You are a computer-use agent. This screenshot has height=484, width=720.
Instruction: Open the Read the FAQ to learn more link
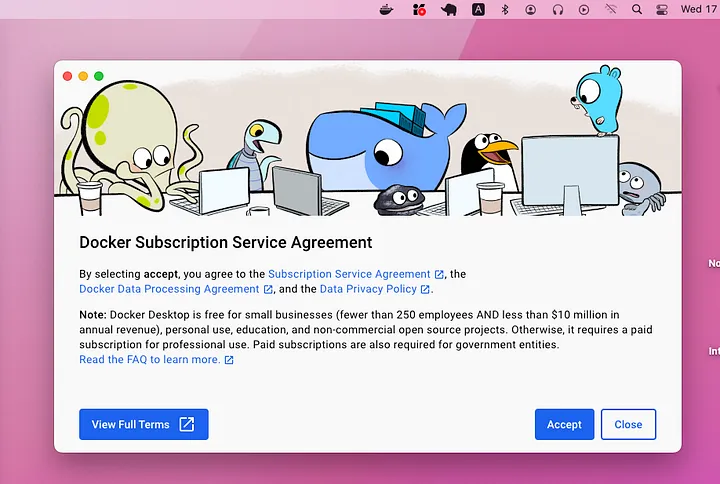[150, 360]
